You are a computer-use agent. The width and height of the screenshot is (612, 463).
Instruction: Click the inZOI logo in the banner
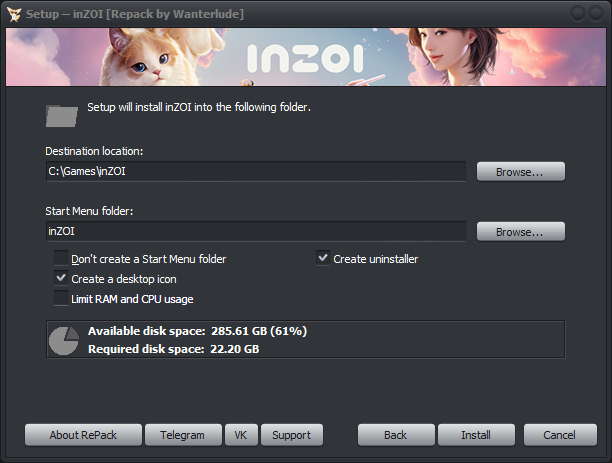pyautogui.click(x=305, y=58)
